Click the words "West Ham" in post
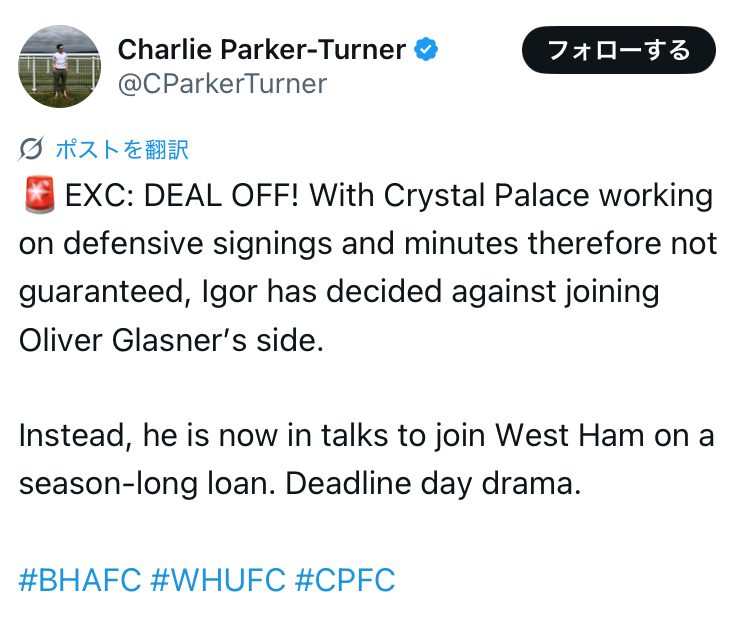 click(x=569, y=436)
